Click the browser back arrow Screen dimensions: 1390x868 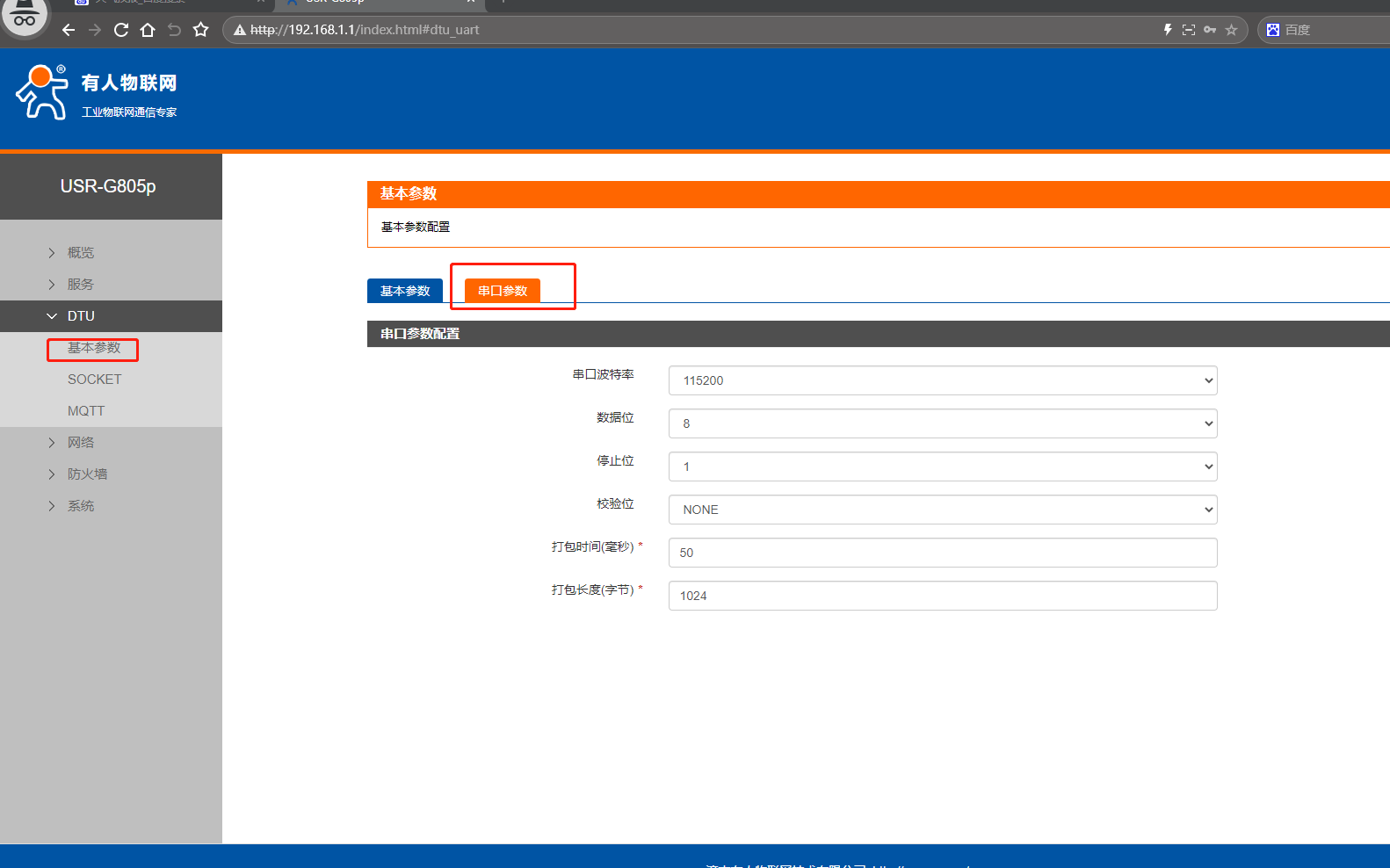(69, 30)
